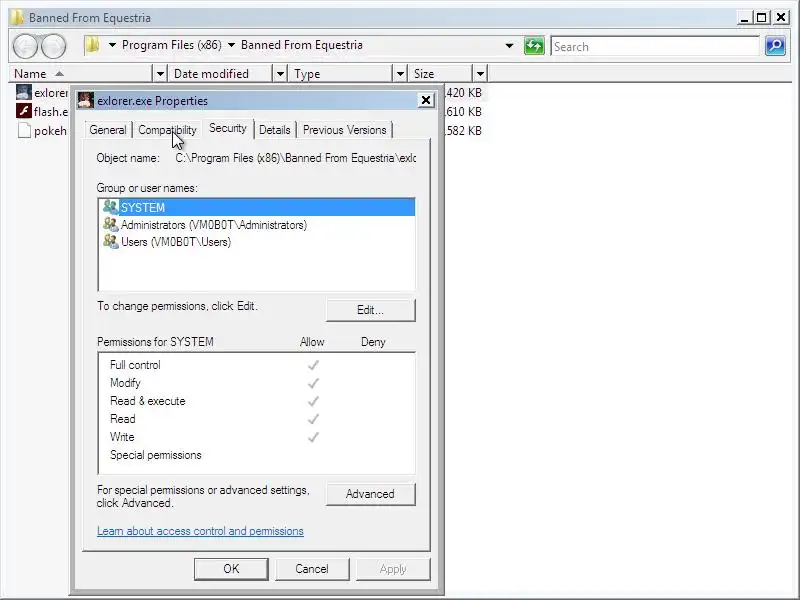Click the Write Allow checkmark

click(x=313, y=437)
